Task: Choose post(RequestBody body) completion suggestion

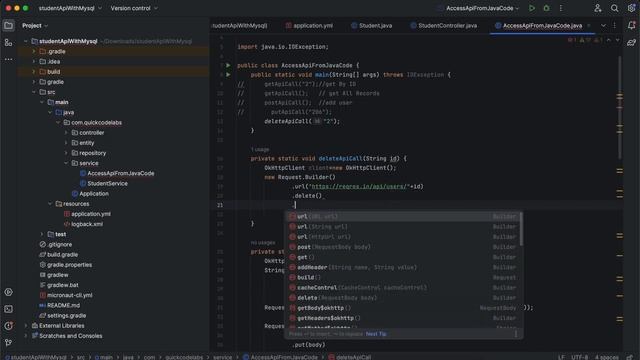Action: point(403,247)
